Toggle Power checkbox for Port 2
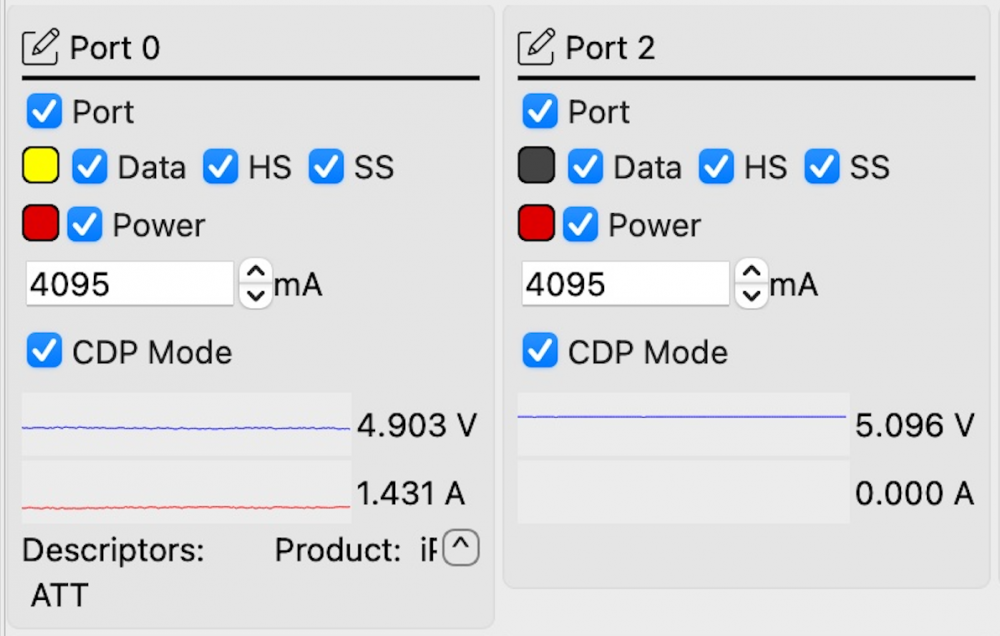Image resolution: width=1000 pixels, height=636 pixels. [580, 225]
